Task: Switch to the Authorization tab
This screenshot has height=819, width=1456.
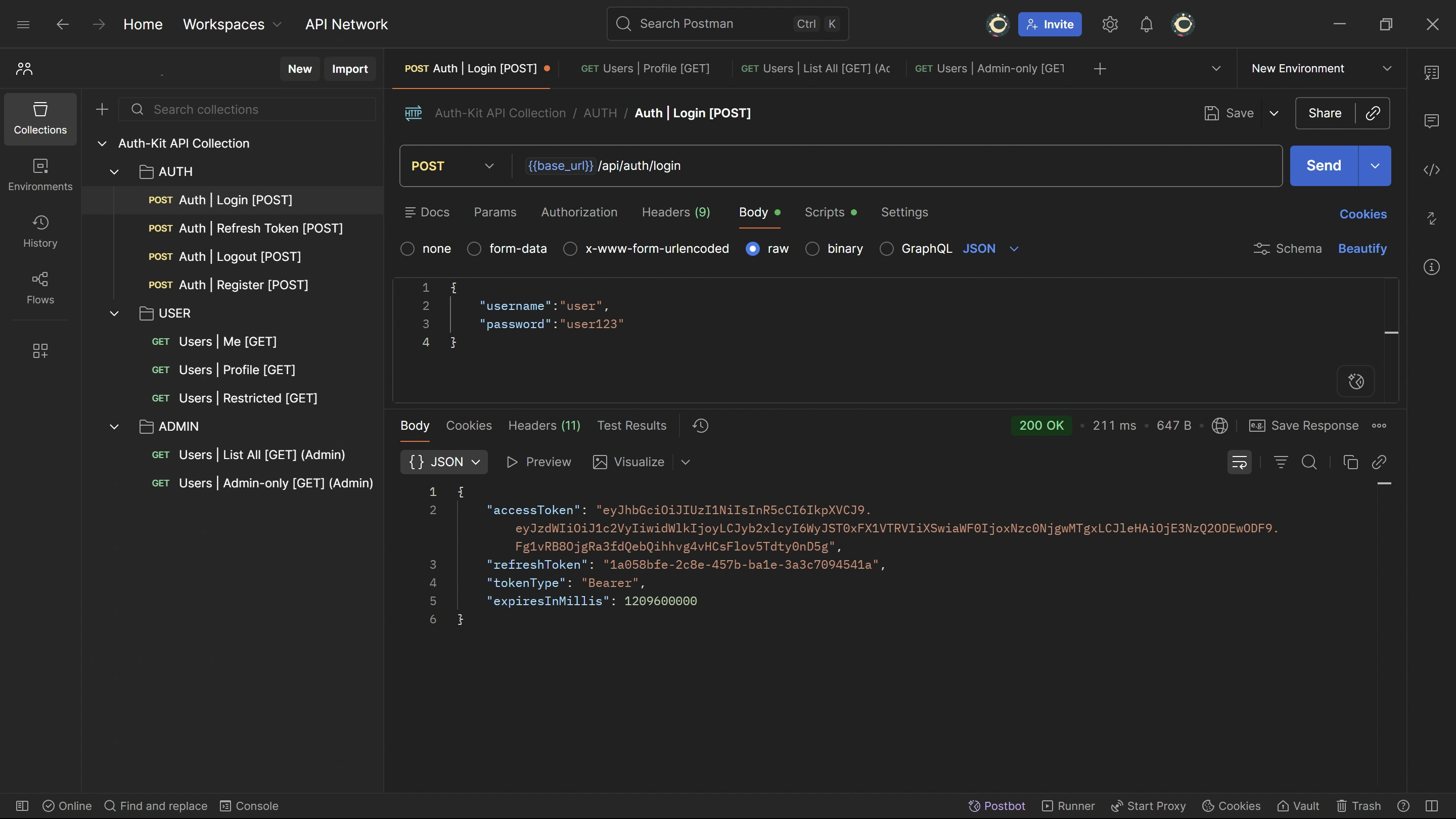Action: click(579, 212)
